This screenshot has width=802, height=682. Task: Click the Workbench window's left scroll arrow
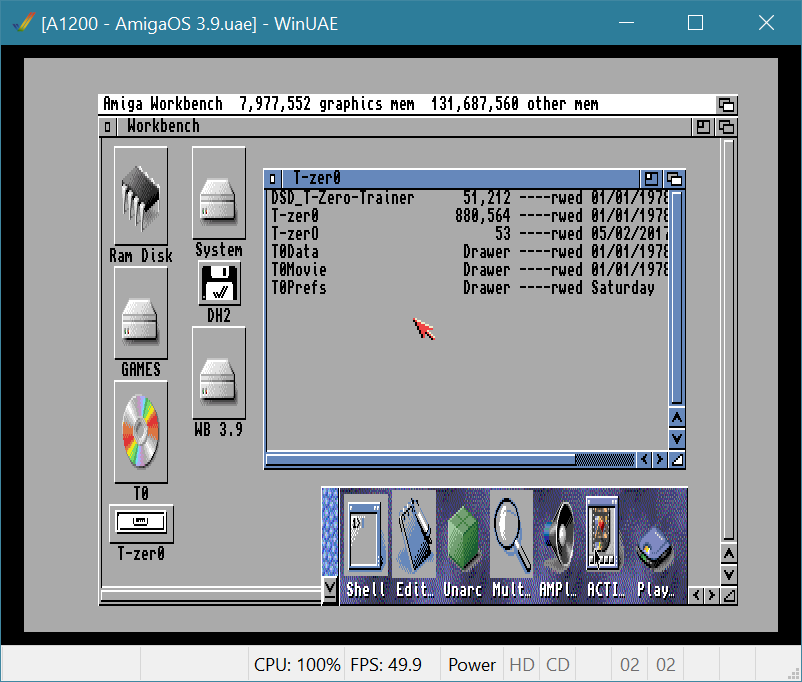[696, 596]
